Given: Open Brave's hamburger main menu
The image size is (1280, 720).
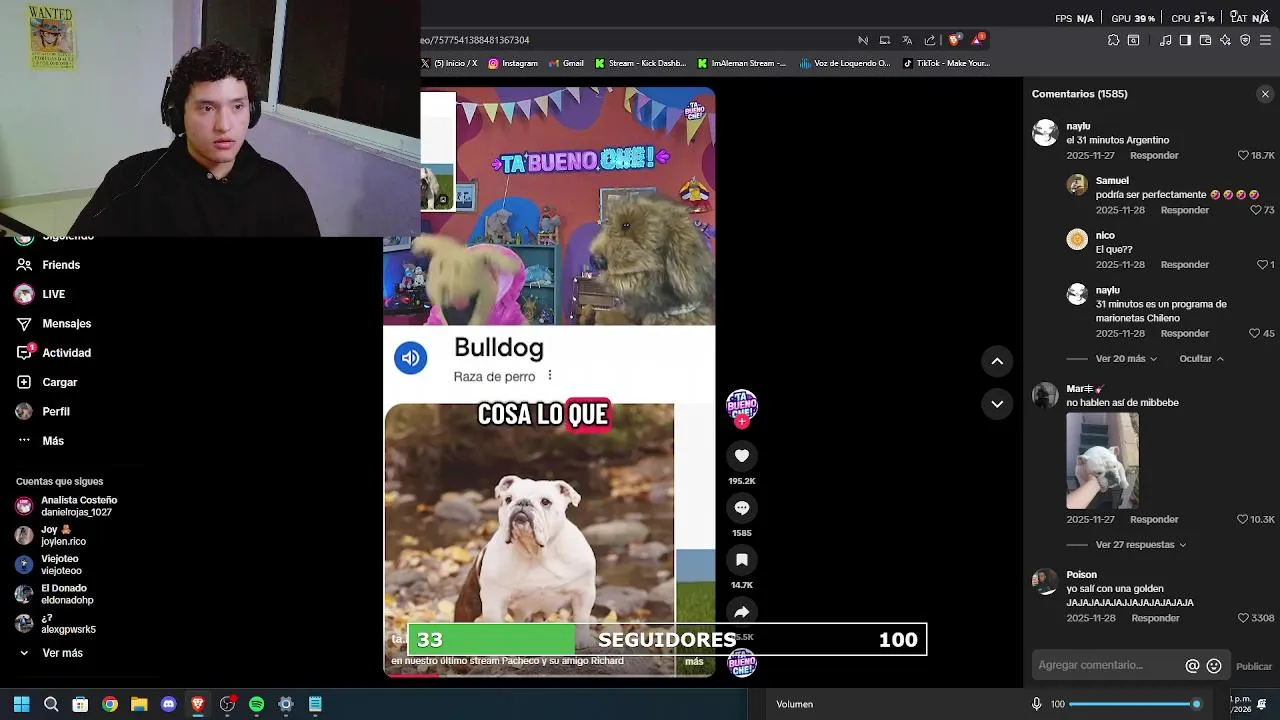Looking at the screenshot, I should tap(1266, 40).
